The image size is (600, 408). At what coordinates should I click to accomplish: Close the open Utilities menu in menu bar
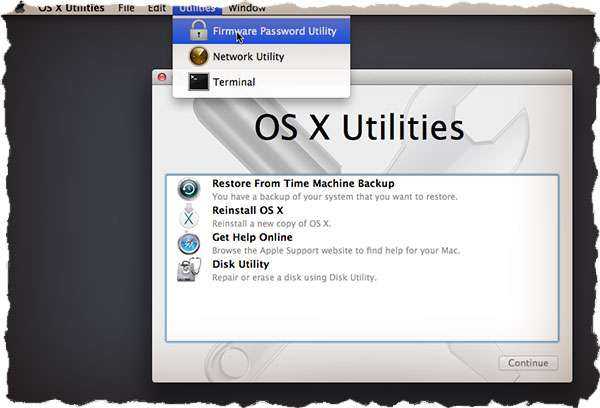(197, 8)
